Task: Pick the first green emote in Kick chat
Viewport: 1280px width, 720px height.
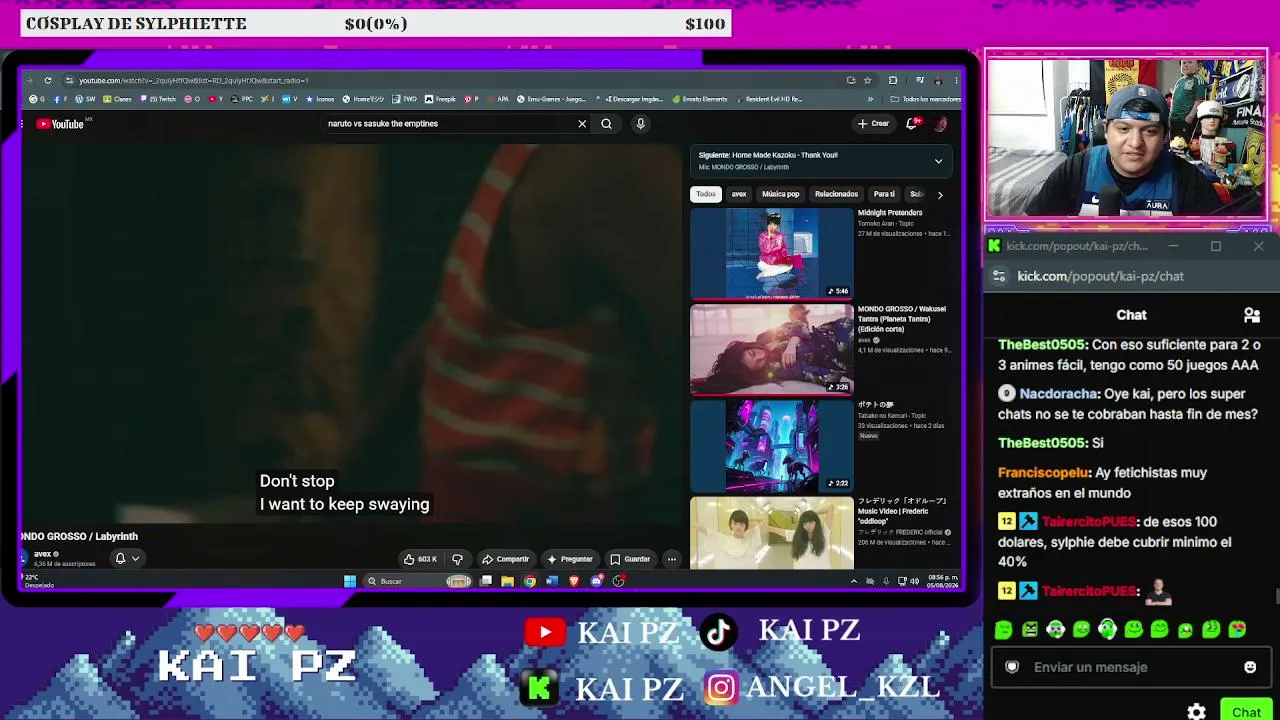Action: pyautogui.click(x=1003, y=629)
